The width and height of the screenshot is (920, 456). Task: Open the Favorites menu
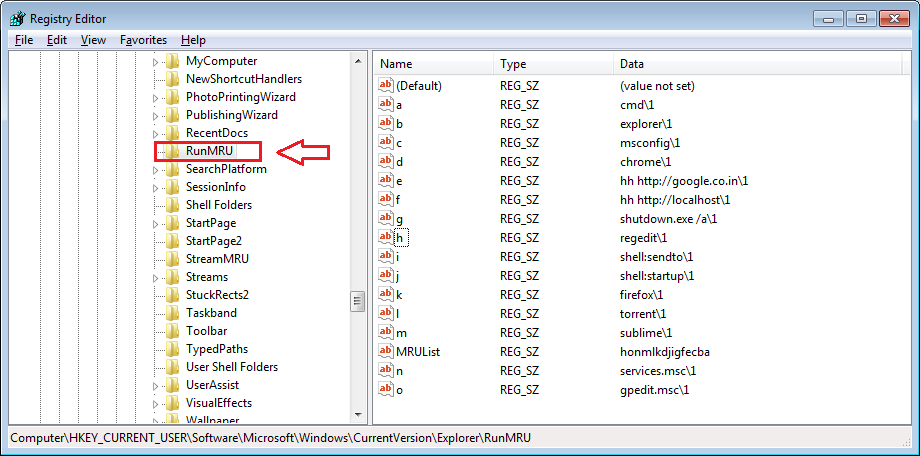click(x=143, y=40)
